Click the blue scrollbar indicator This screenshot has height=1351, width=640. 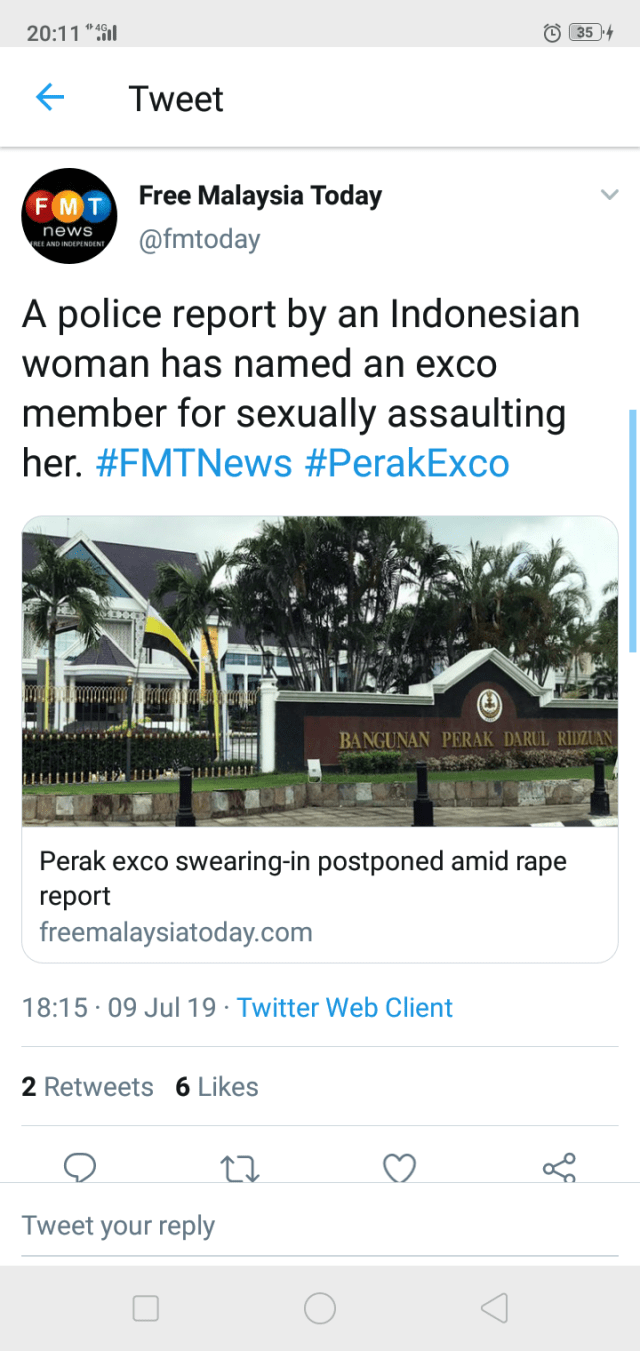[632, 530]
